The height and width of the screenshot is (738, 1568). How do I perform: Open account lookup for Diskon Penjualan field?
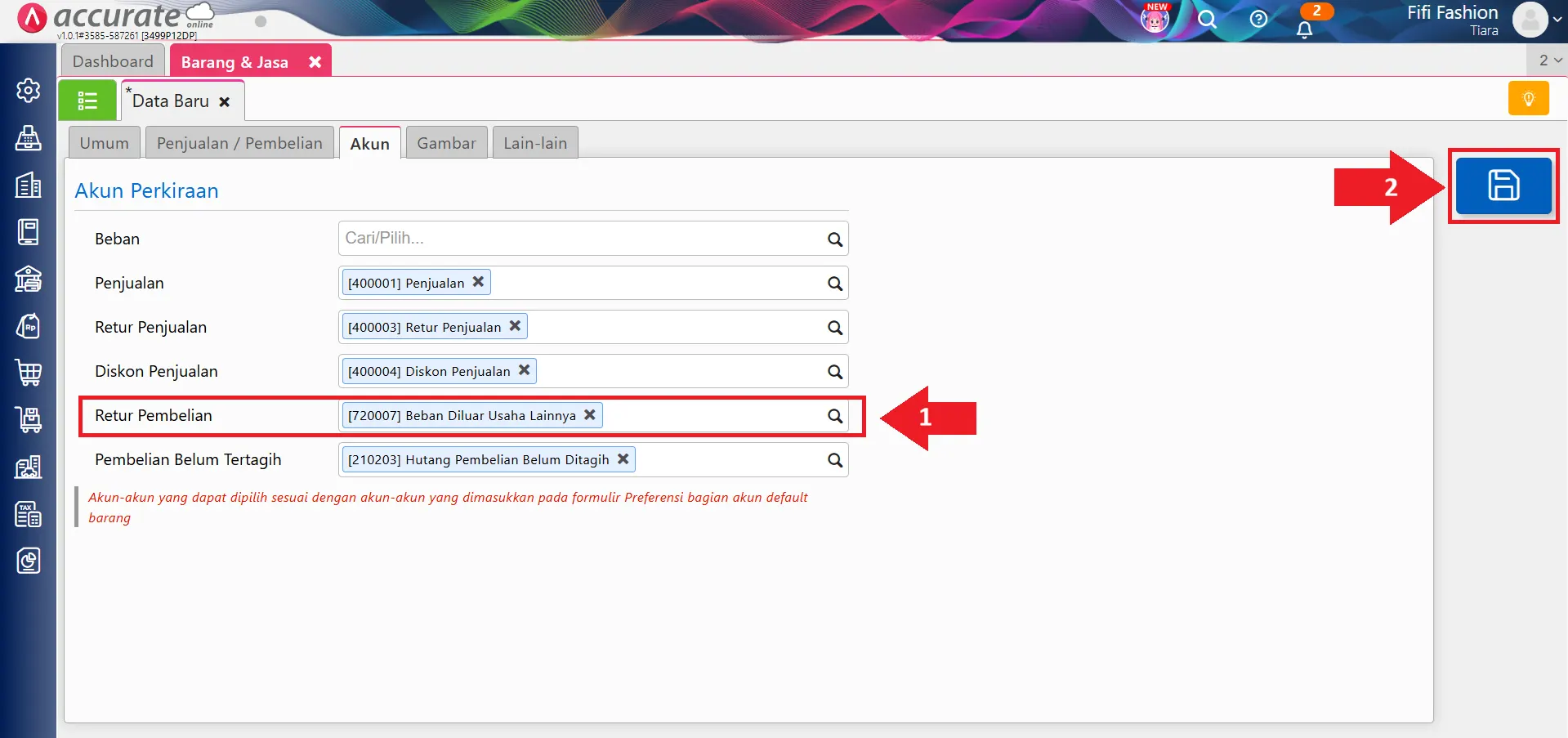point(834,372)
